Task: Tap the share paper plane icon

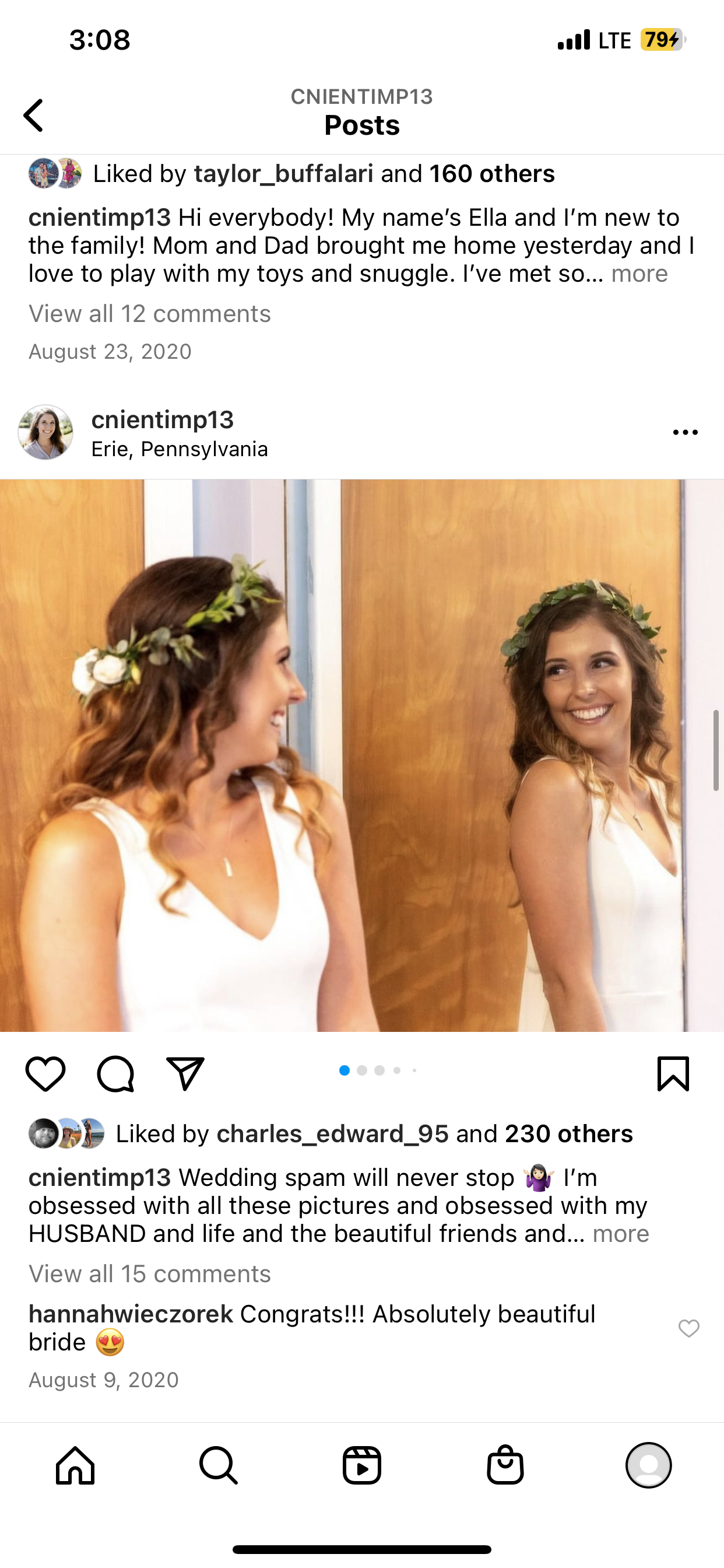Action: point(185,1073)
